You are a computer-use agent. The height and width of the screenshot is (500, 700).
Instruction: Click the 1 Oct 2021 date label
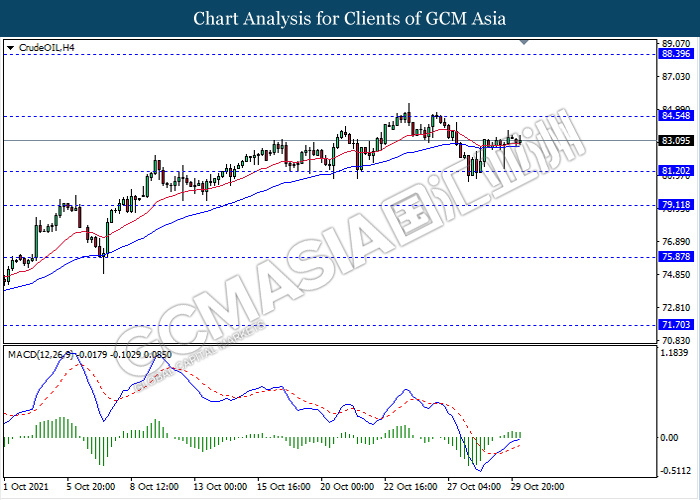click(x=26, y=487)
